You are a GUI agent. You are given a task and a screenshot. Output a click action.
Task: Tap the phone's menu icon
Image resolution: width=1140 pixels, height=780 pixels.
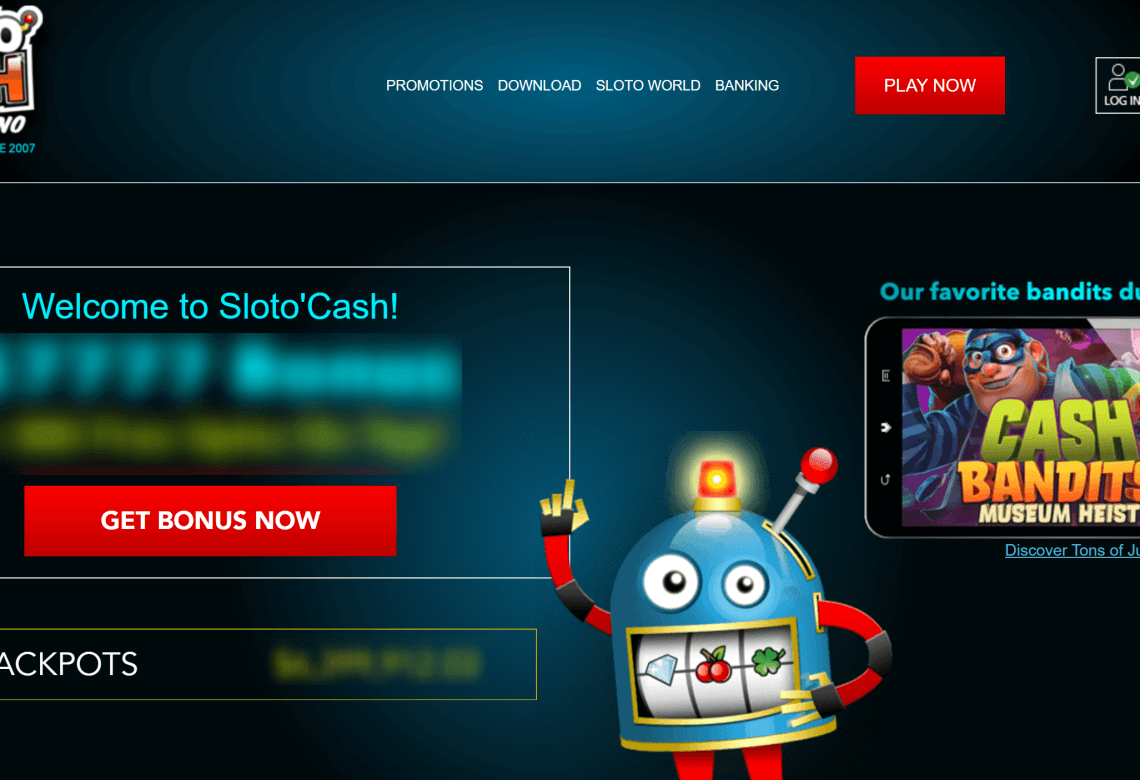(x=886, y=376)
